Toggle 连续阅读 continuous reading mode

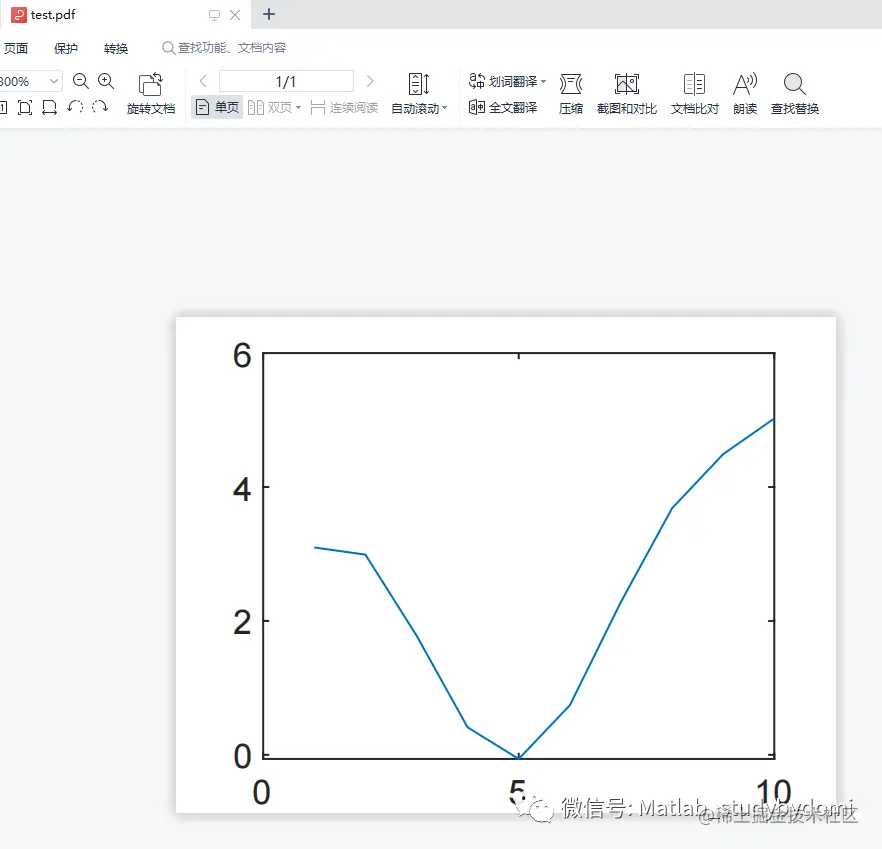(344, 107)
